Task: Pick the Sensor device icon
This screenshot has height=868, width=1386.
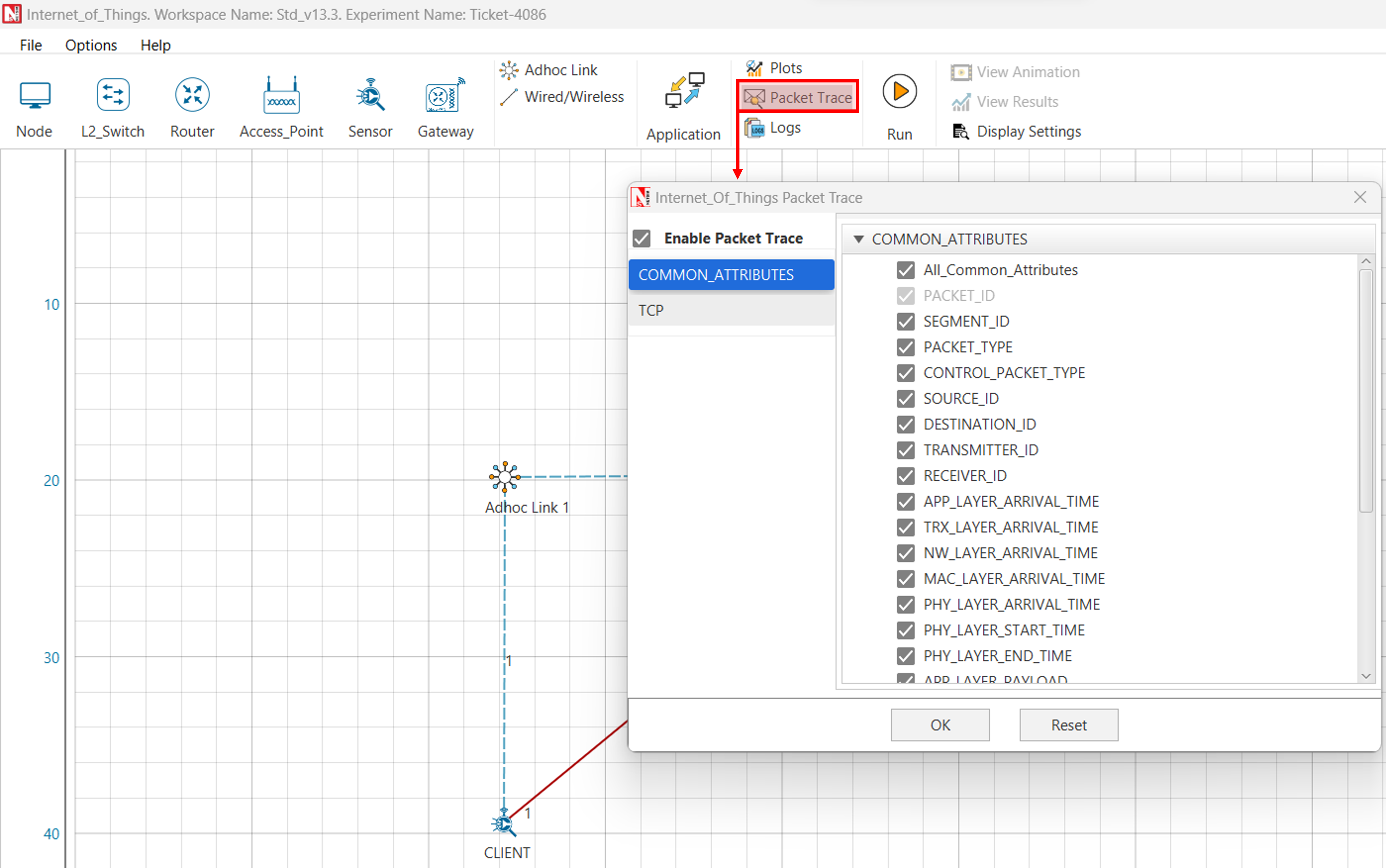Action: pos(370,96)
